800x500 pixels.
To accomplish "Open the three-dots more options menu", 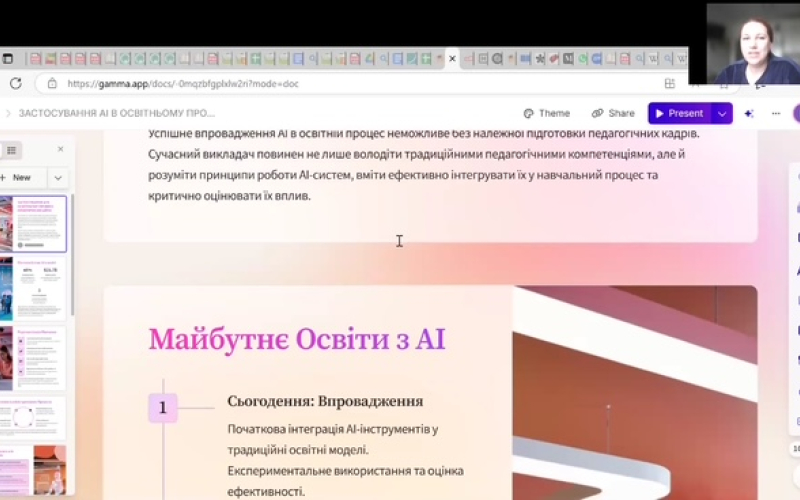I will tap(776, 113).
